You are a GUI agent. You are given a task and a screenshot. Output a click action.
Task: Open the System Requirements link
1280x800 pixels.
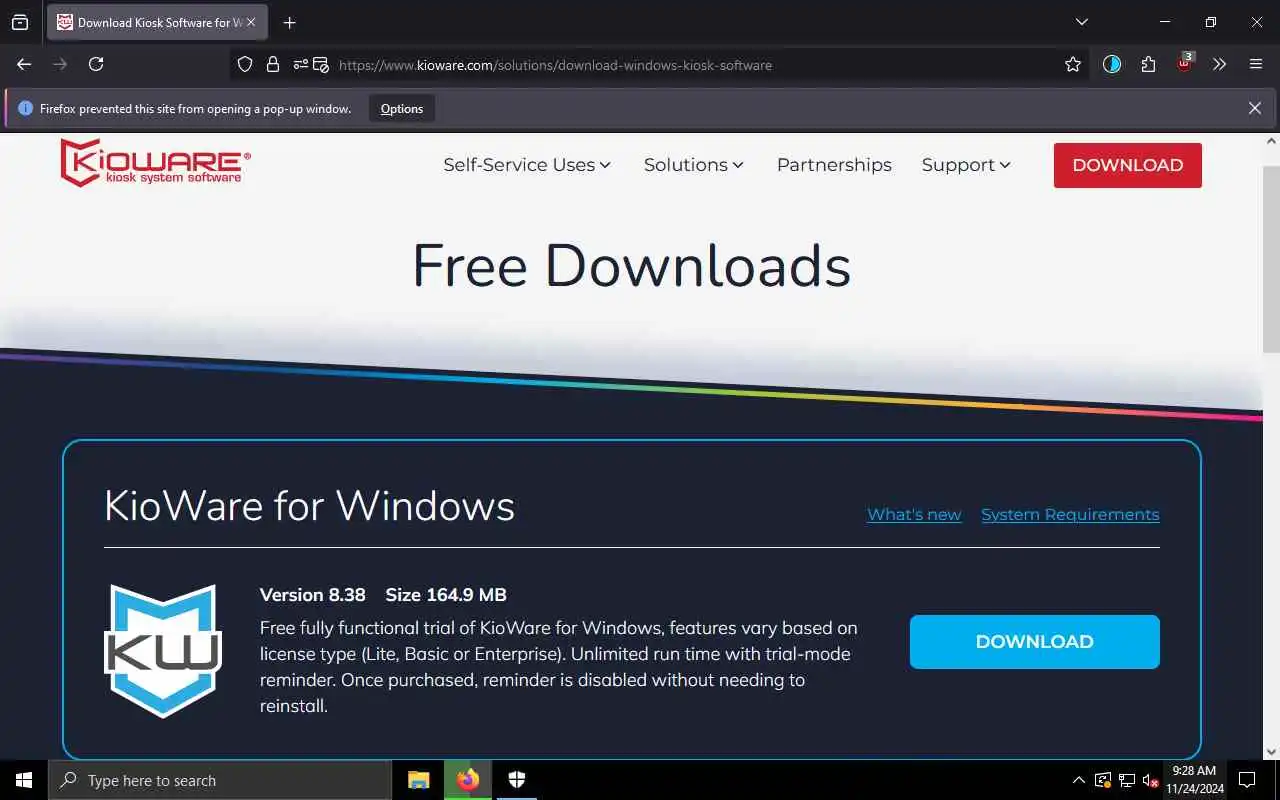(1070, 515)
